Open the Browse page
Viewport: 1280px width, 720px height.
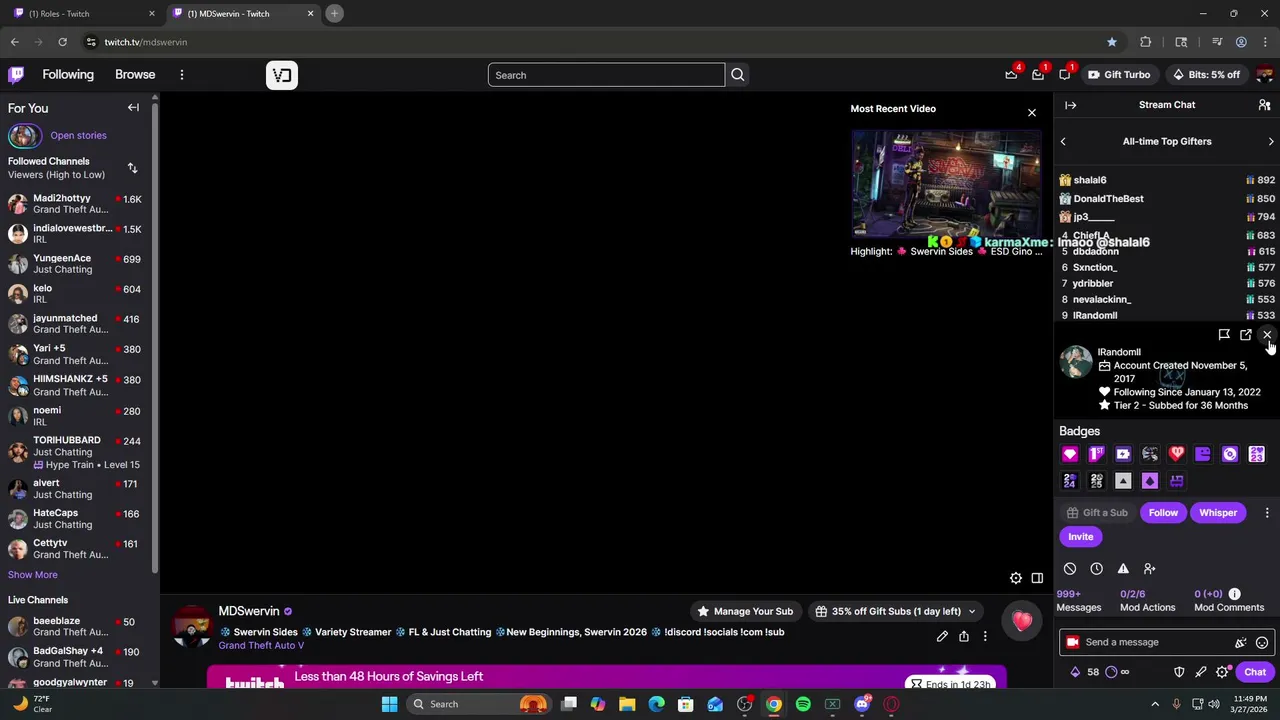135,75
